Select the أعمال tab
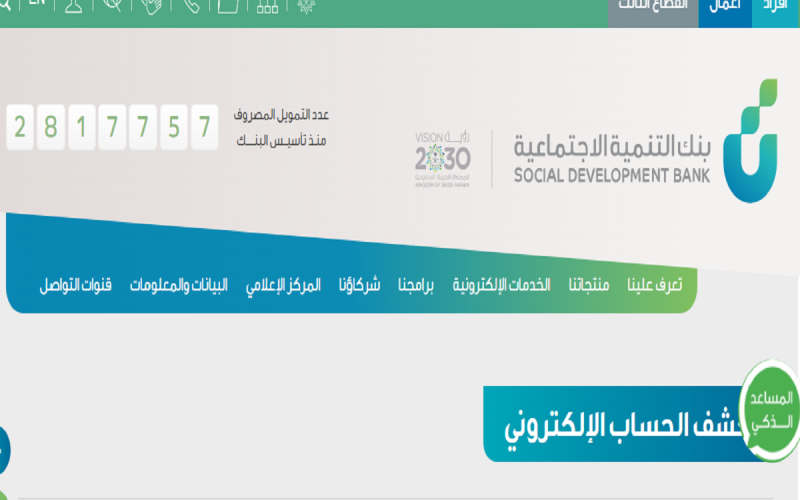Viewport: 800px width, 500px height. click(725, 13)
